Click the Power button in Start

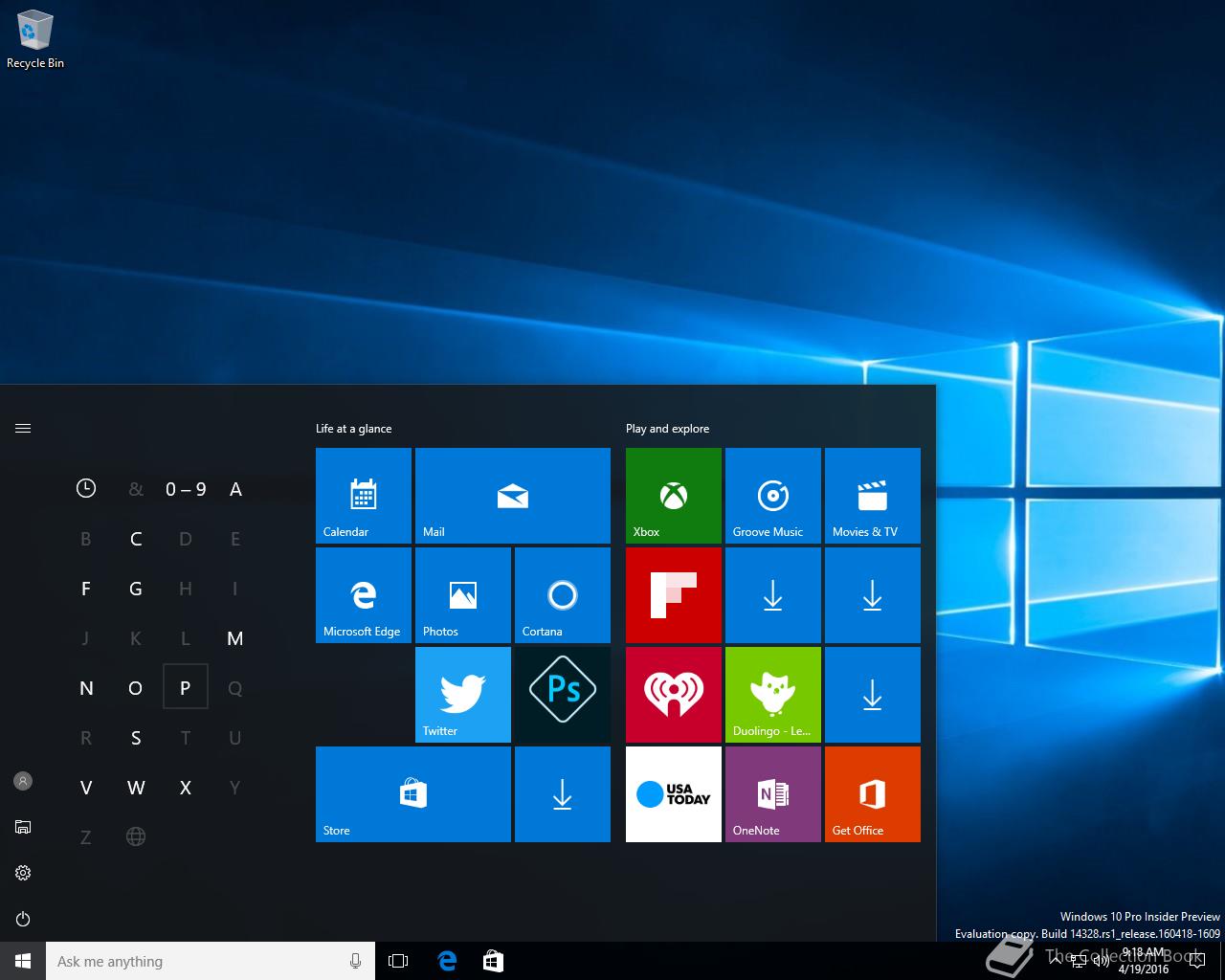(23, 919)
